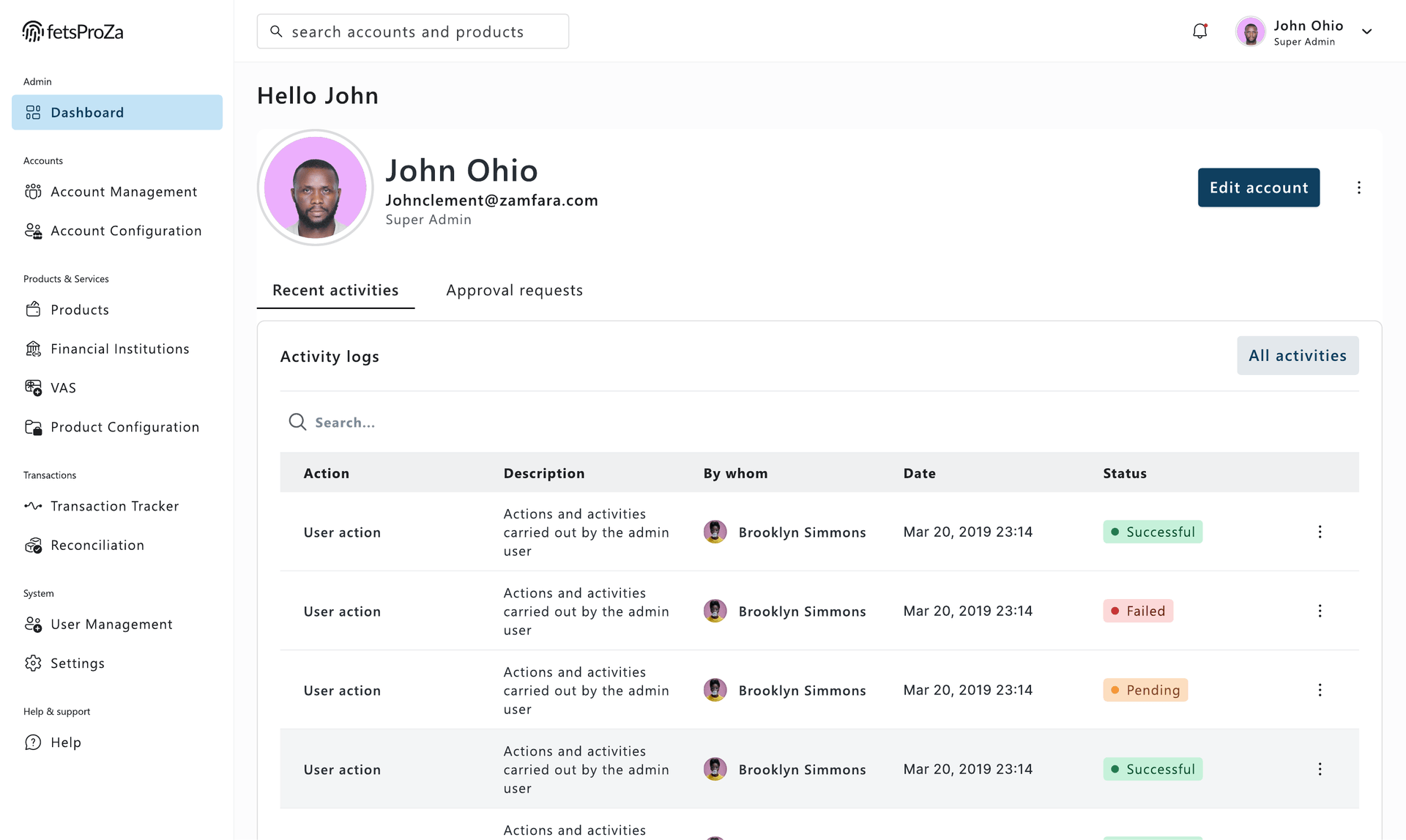The image size is (1406, 840).
Task: Click the Dashboard grid icon
Action: pos(33,112)
